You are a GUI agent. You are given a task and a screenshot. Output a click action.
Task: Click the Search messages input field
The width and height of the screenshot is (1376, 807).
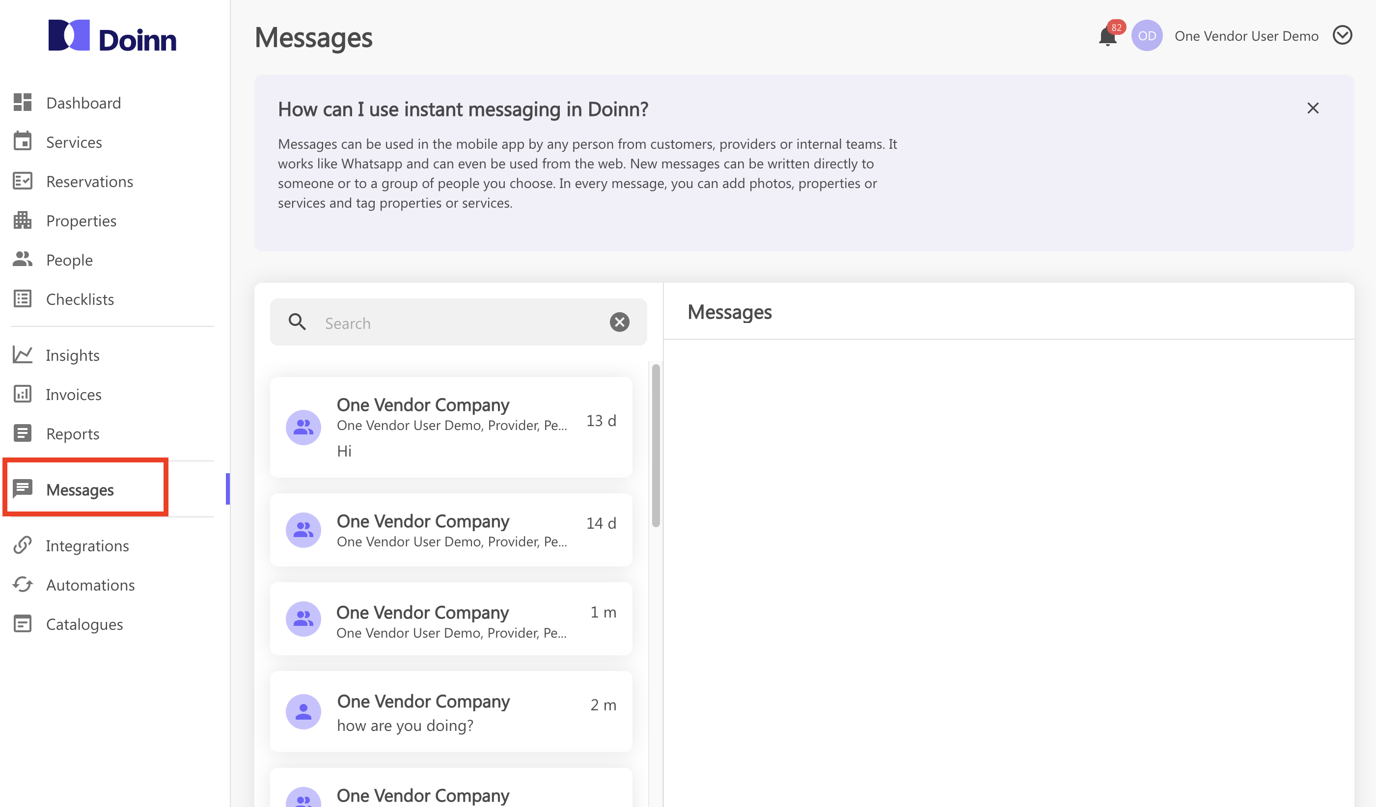[460, 323]
